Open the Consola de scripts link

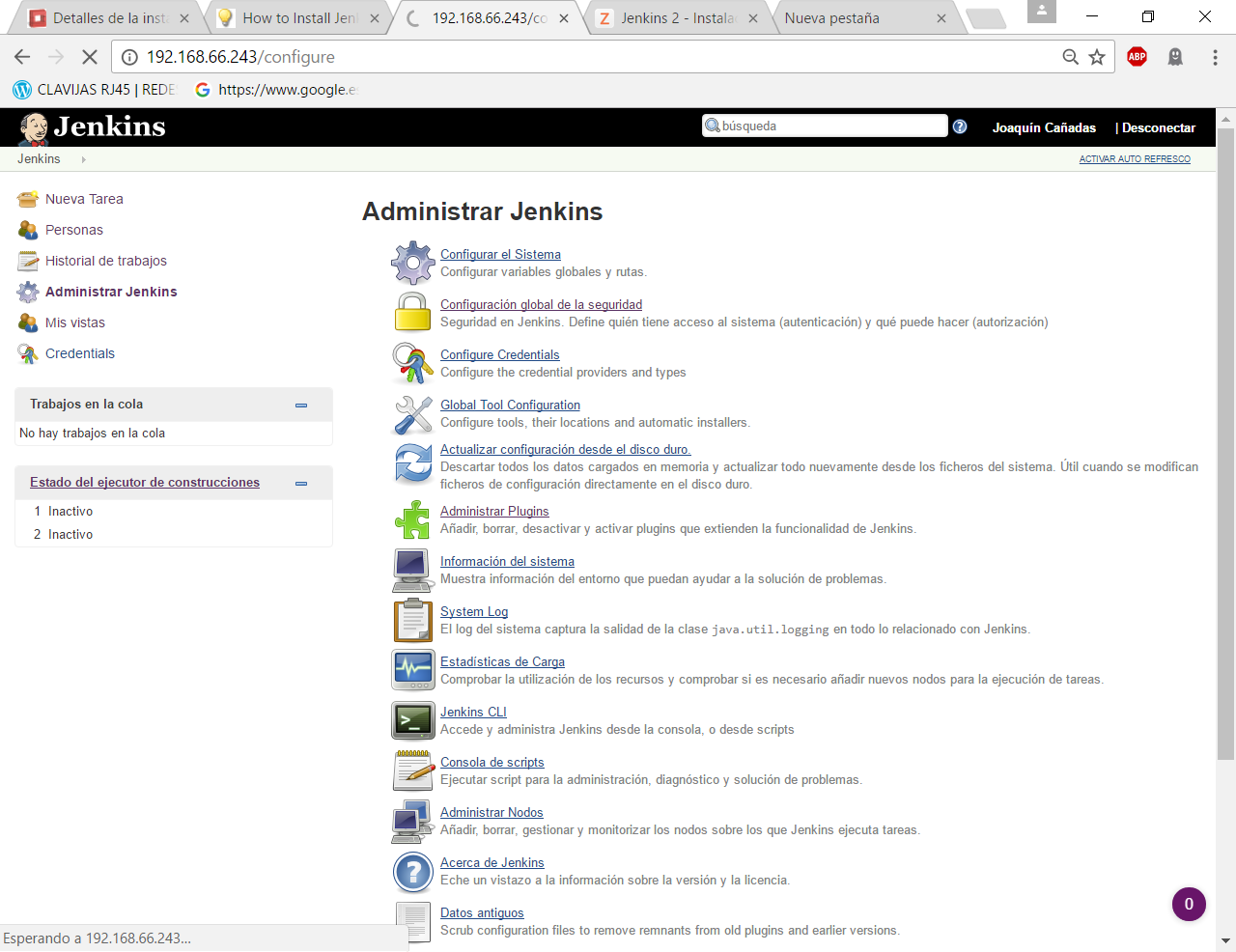[x=492, y=762]
